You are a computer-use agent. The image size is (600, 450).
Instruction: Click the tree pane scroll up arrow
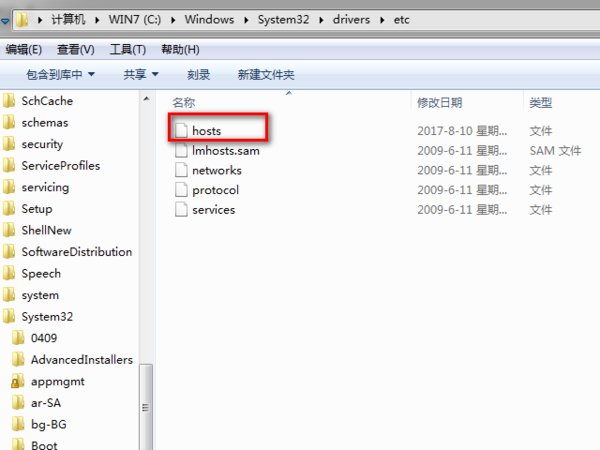tap(146, 99)
